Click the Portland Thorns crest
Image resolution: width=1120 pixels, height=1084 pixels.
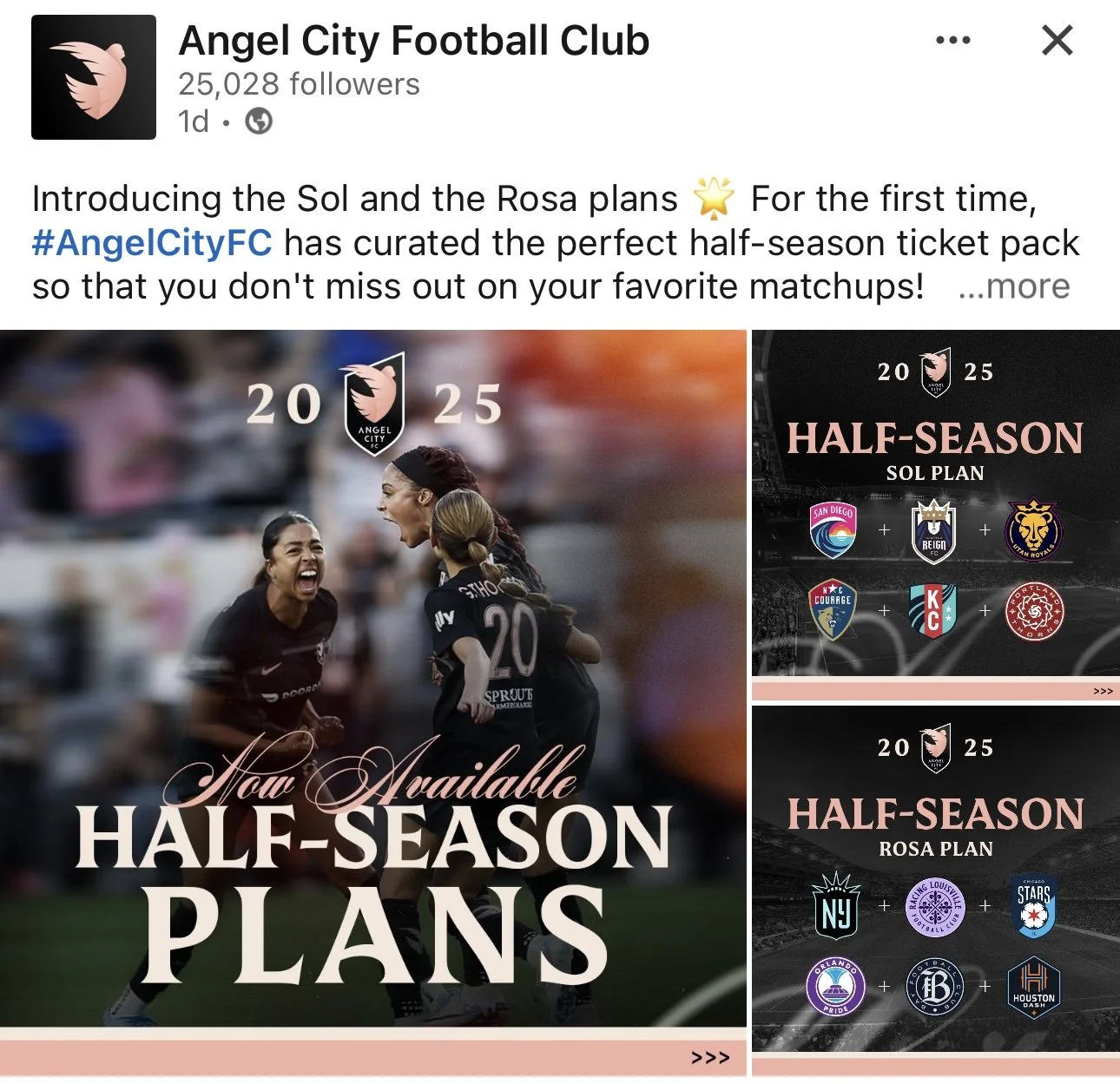1034,611
